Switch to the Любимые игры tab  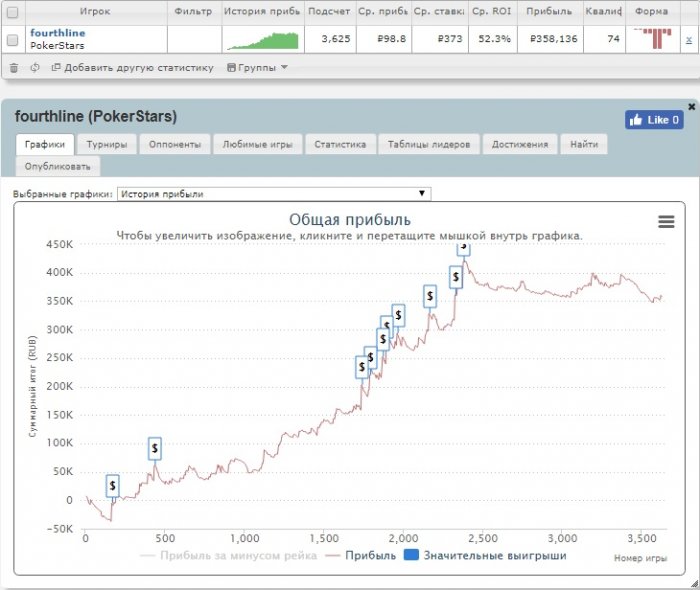258,144
